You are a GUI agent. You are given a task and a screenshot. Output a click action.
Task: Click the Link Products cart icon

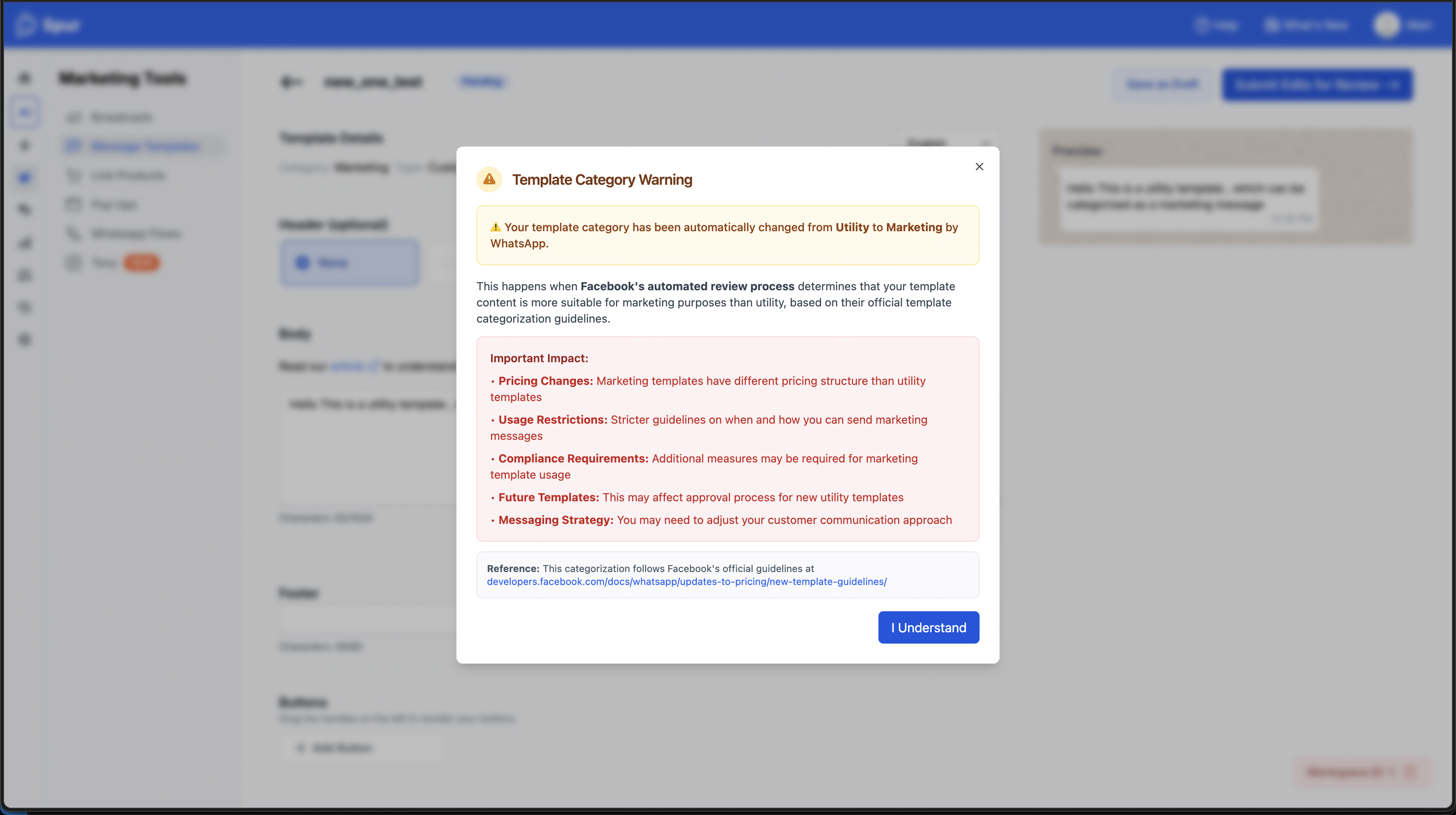[74, 175]
